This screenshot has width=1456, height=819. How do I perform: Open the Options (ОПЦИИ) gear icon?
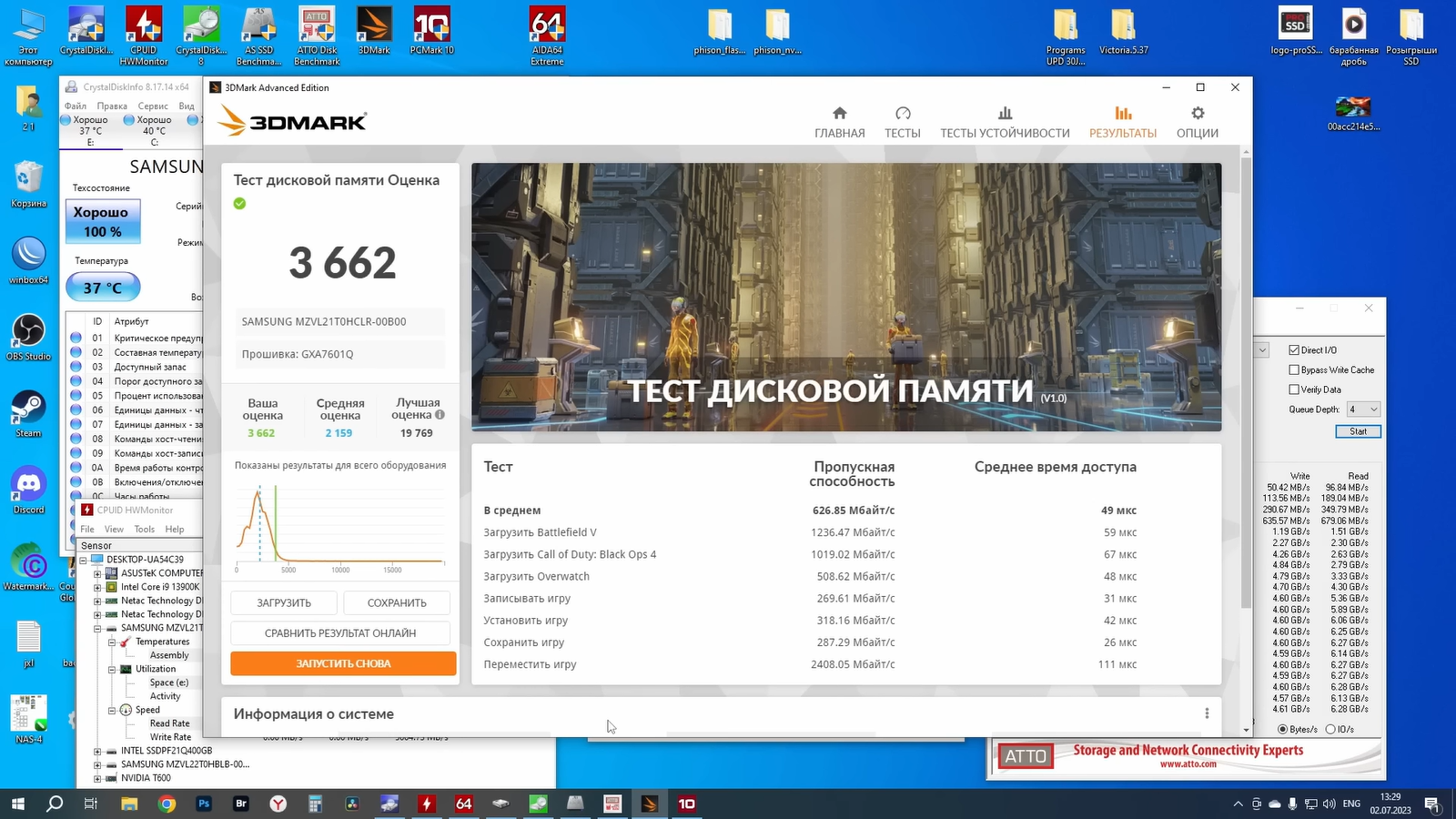tap(1197, 114)
